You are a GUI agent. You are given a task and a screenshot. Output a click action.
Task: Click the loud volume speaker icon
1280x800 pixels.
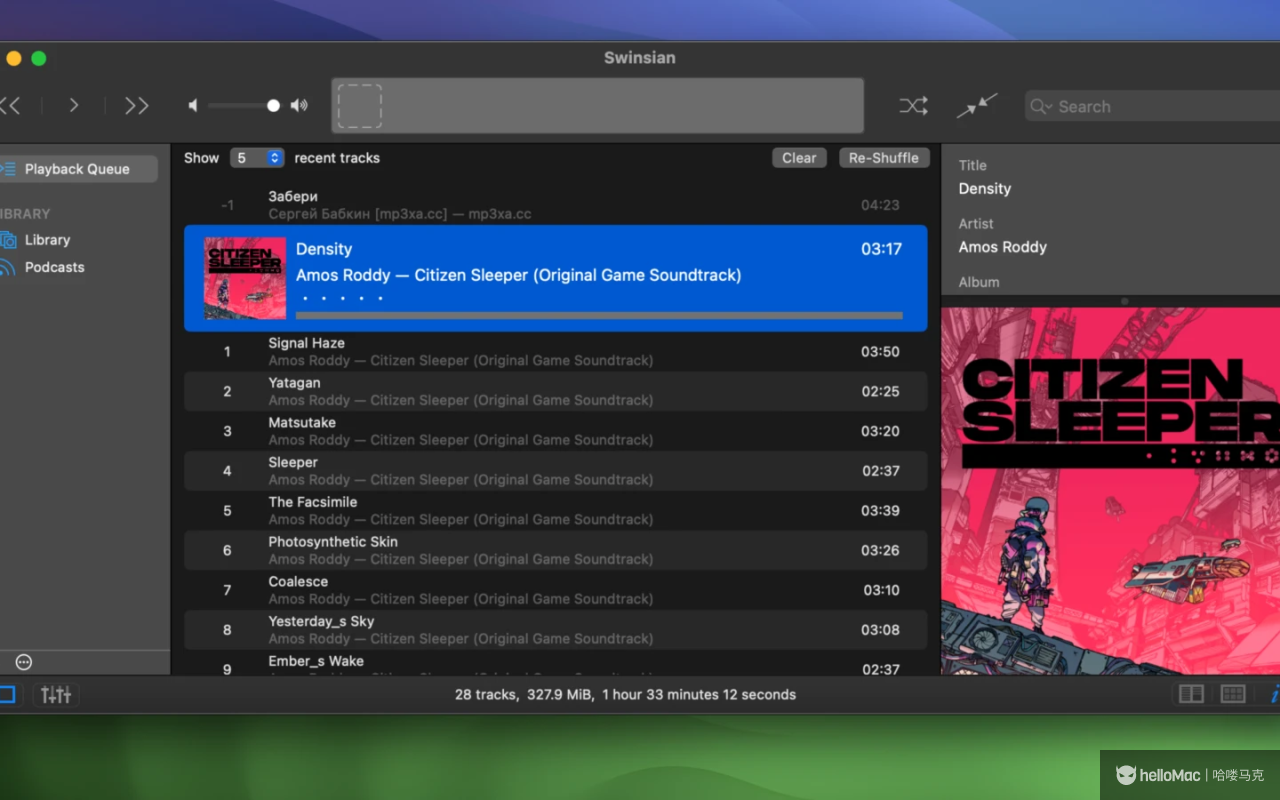coord(299,106)
